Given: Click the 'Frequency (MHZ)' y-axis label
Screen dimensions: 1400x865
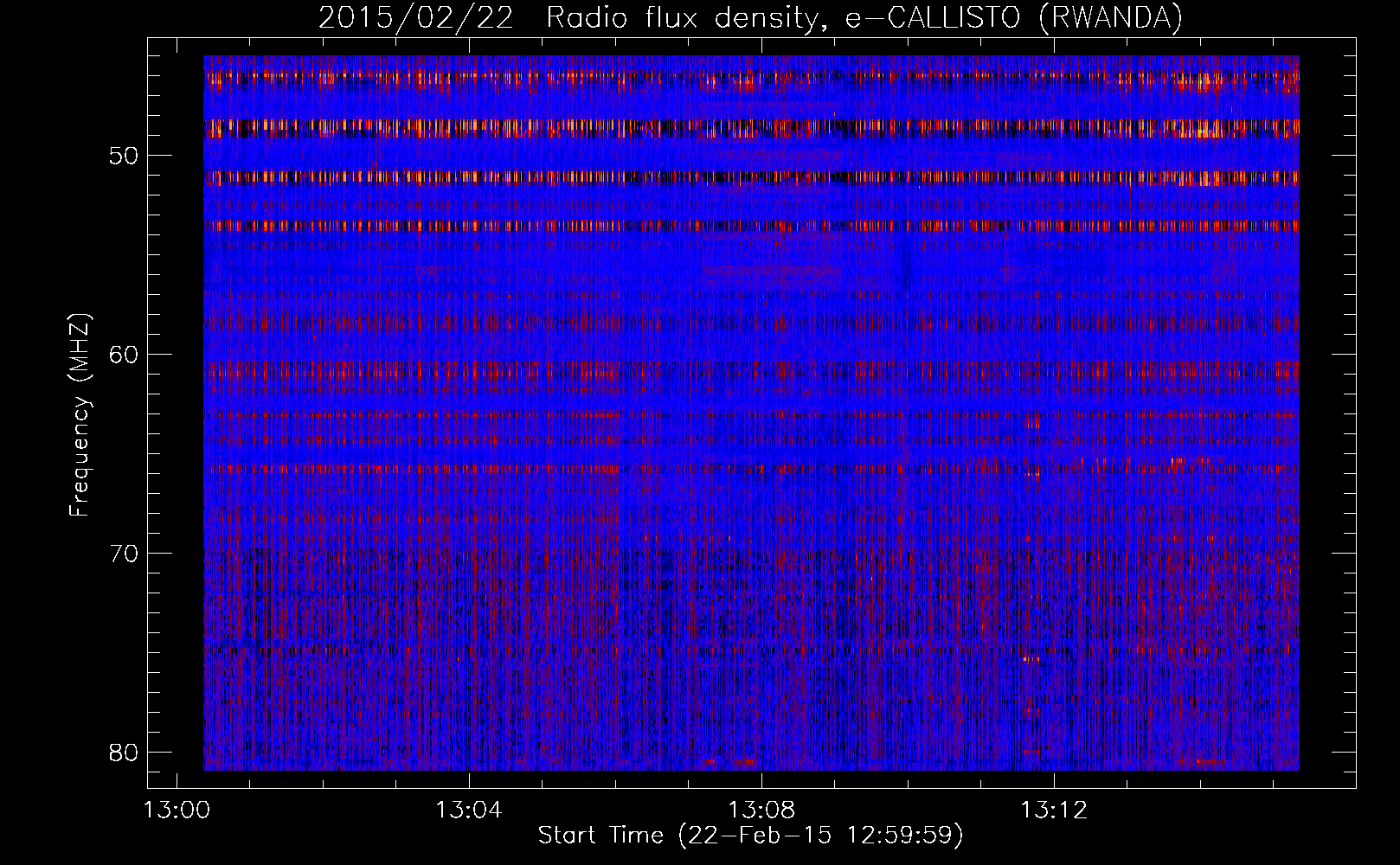Looking at the screenshot, I should tap(80, 415).
